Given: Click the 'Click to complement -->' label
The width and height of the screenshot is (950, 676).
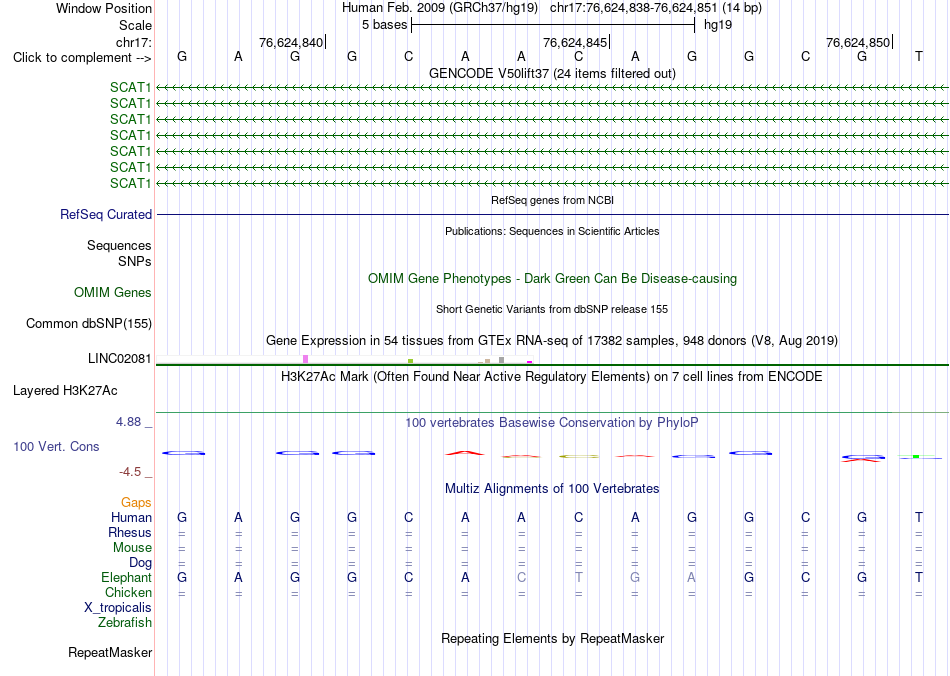Looking at the screenshot, I should pos(82,58).
